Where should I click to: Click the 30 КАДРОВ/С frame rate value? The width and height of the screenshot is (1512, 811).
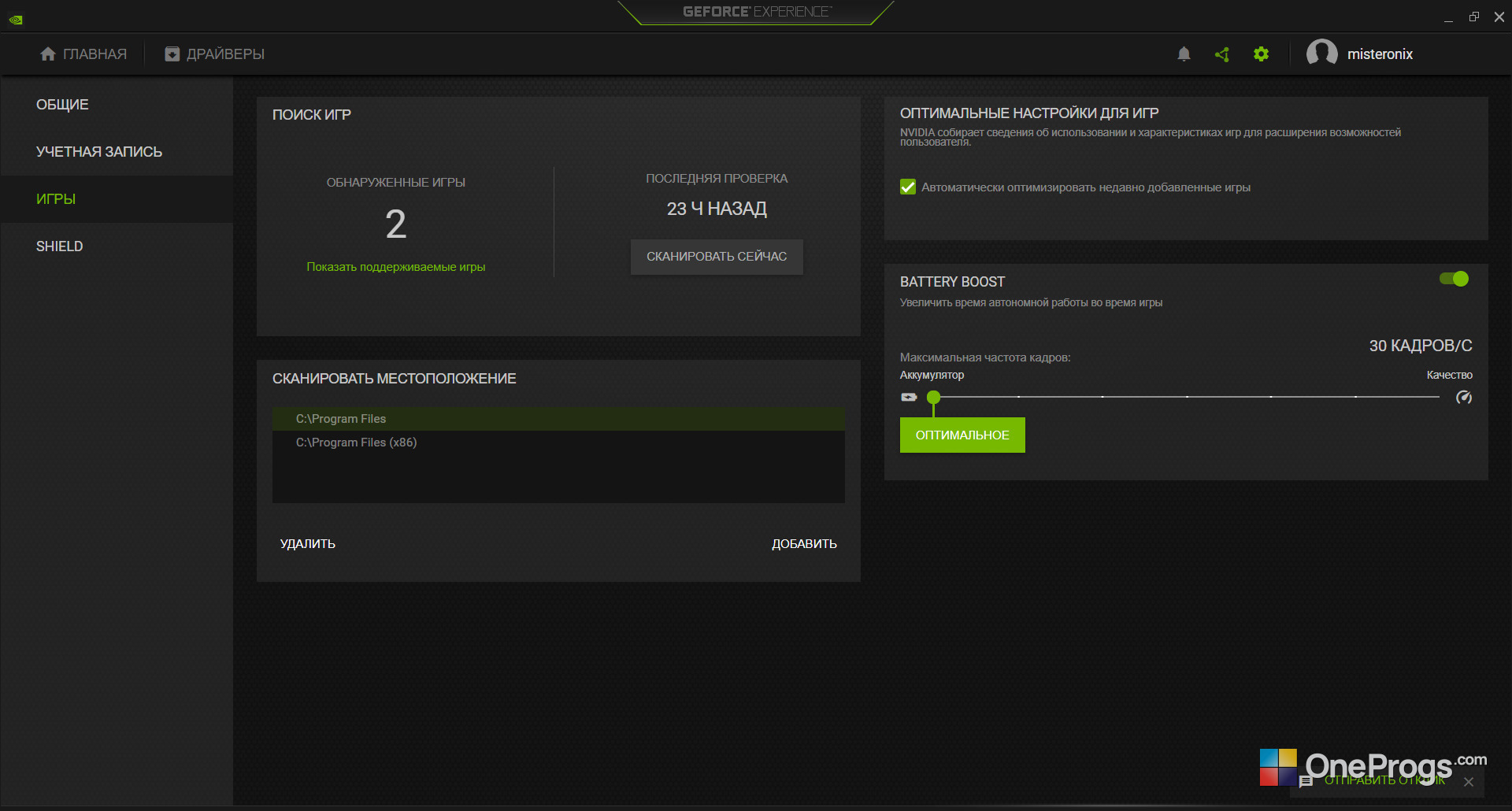(1421, 346)
